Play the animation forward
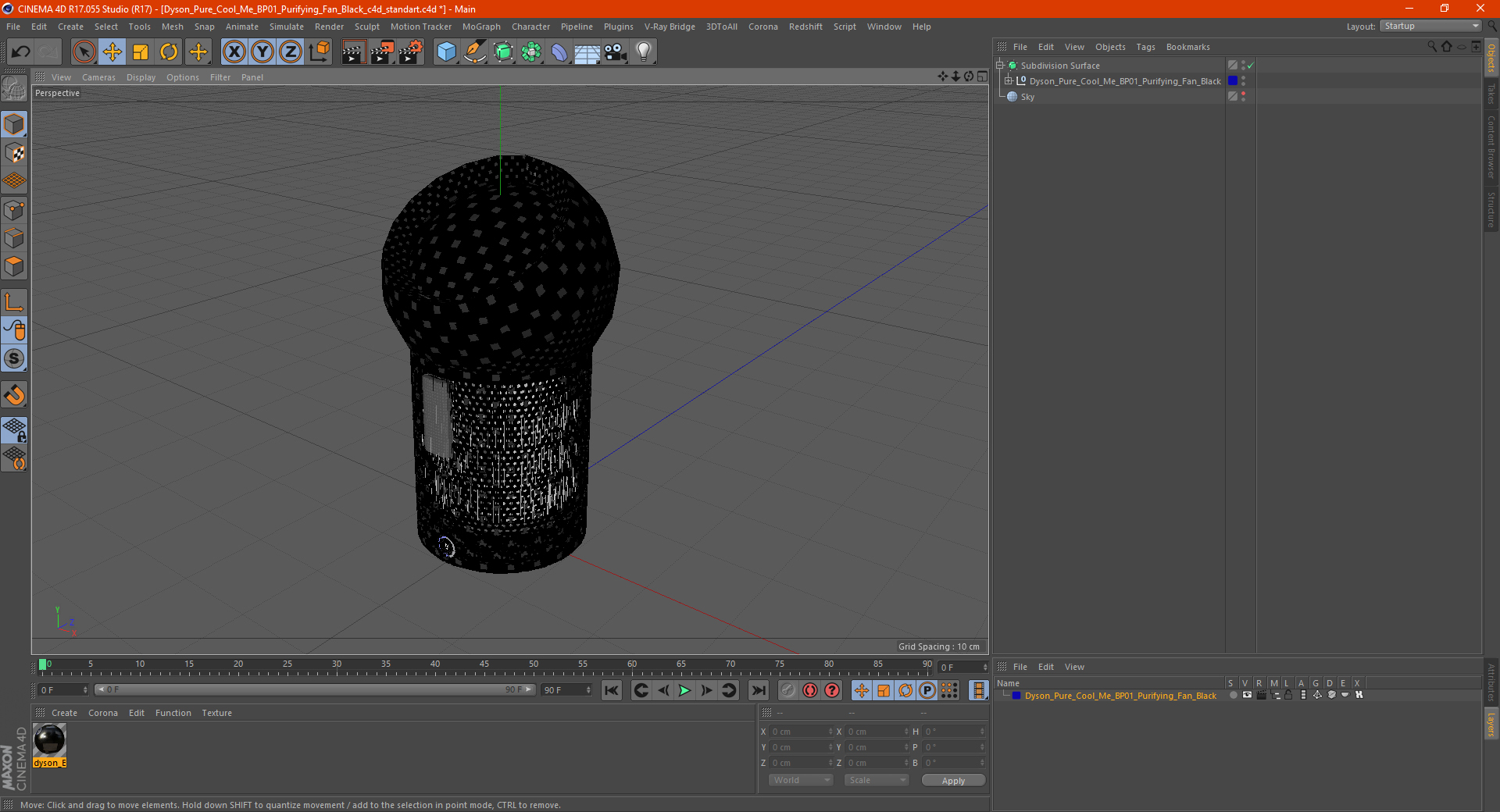Image resolution: width=1500 pixels, height=812 pixels. [x=684, y=690]
